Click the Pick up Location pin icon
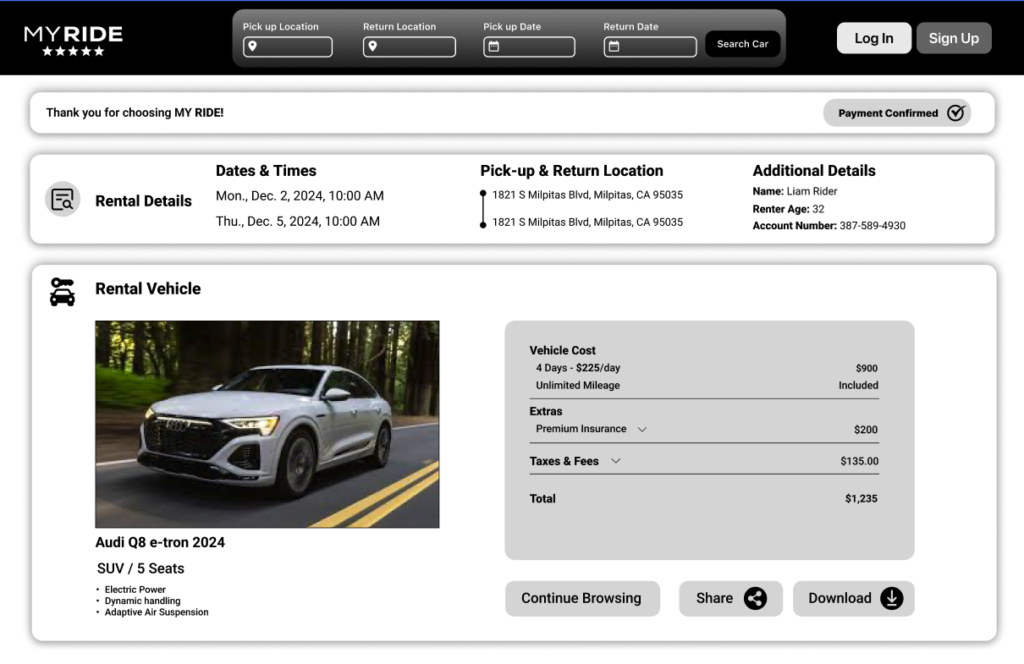This screenshot has width=1024, height=664. (253, 47)
